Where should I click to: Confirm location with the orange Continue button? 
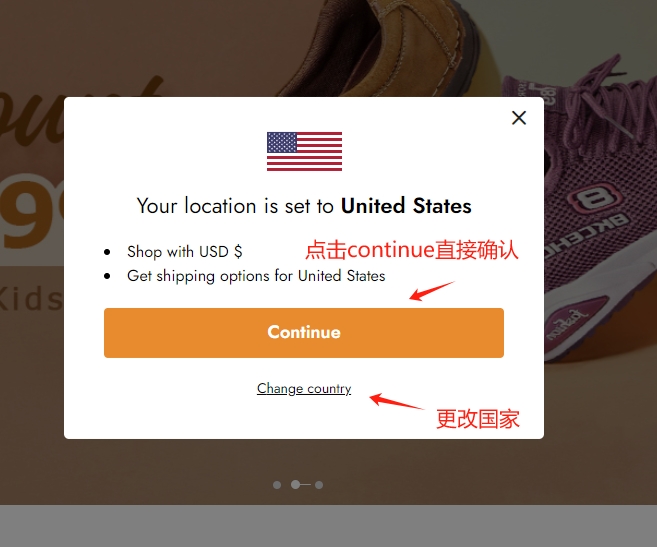click(304, 333)
